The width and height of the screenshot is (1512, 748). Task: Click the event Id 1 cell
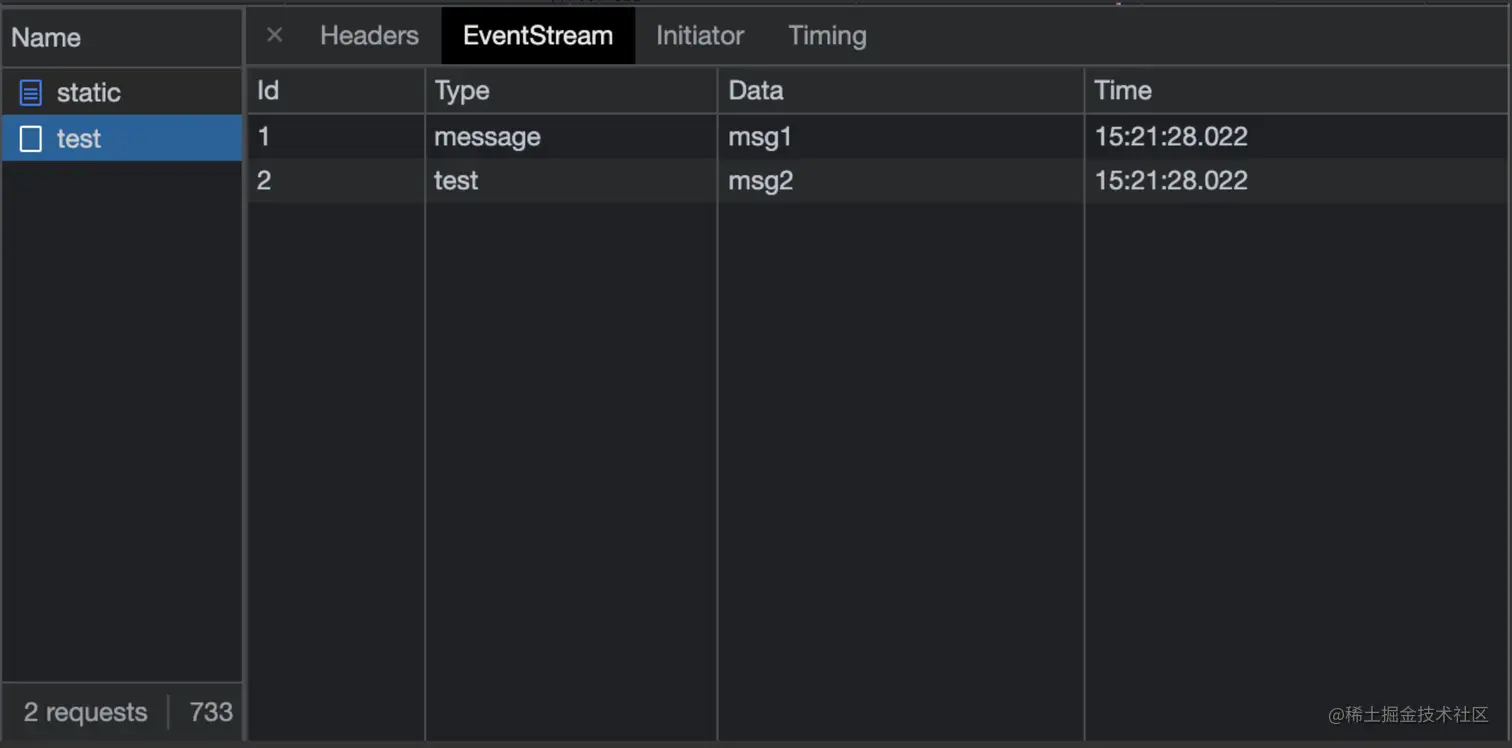264,137
